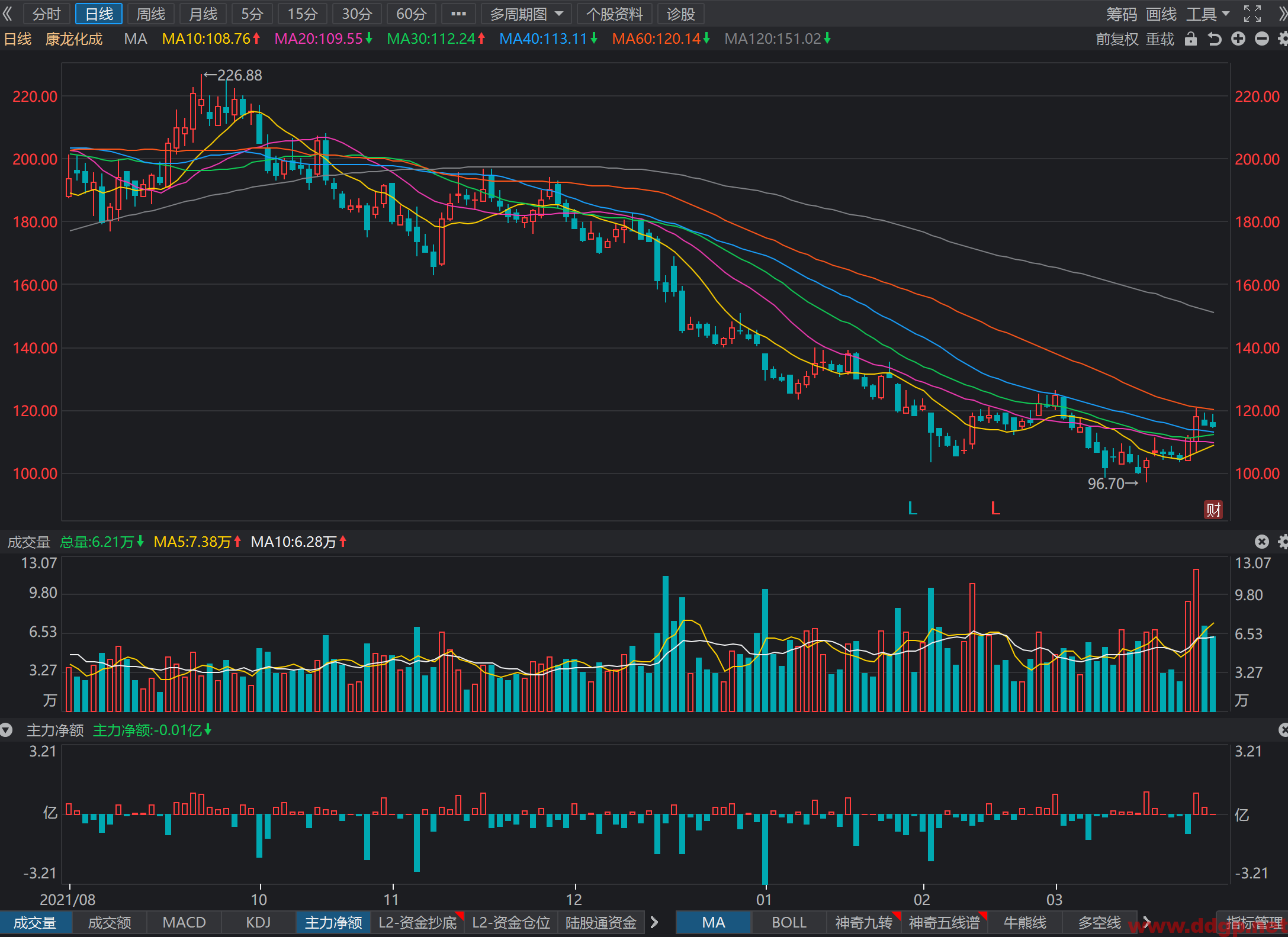The image size is (1288, 937).
Task: Click MA120:151.02 gray legend label
Action: (x=778, y=39)
